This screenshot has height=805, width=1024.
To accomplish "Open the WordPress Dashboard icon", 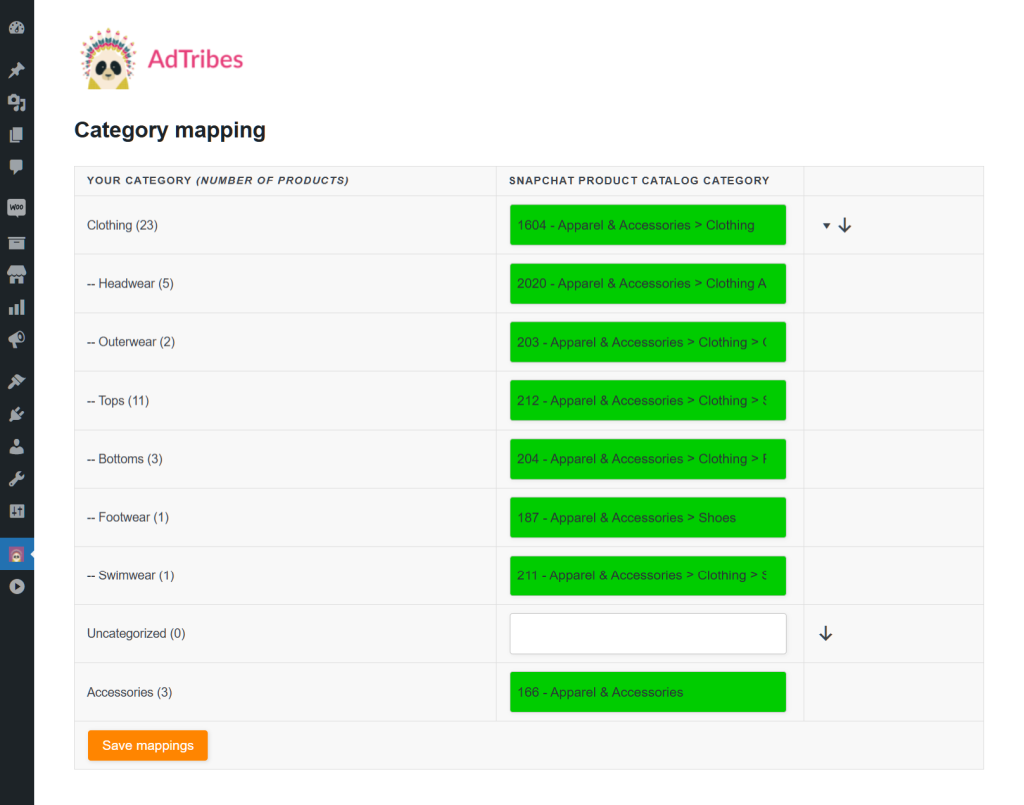I will [x=16, y=27].
